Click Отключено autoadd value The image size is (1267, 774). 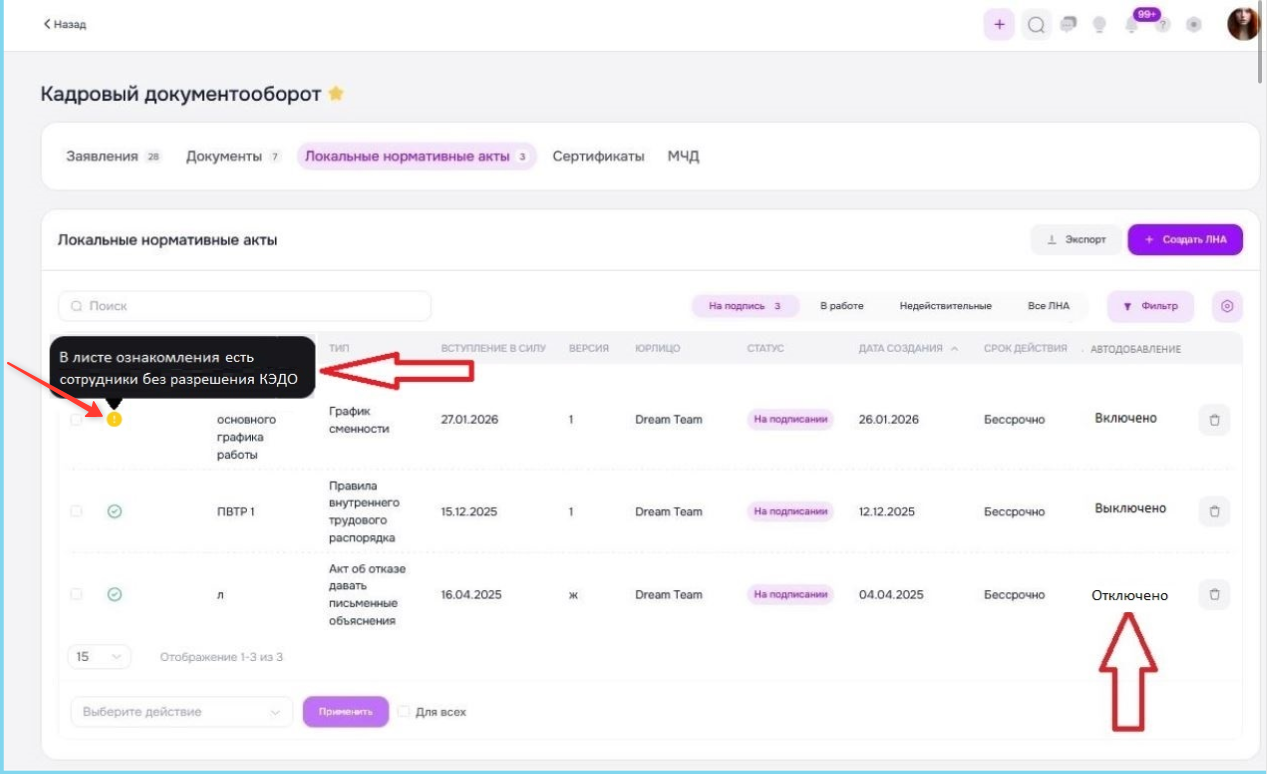pos(1130,595)
